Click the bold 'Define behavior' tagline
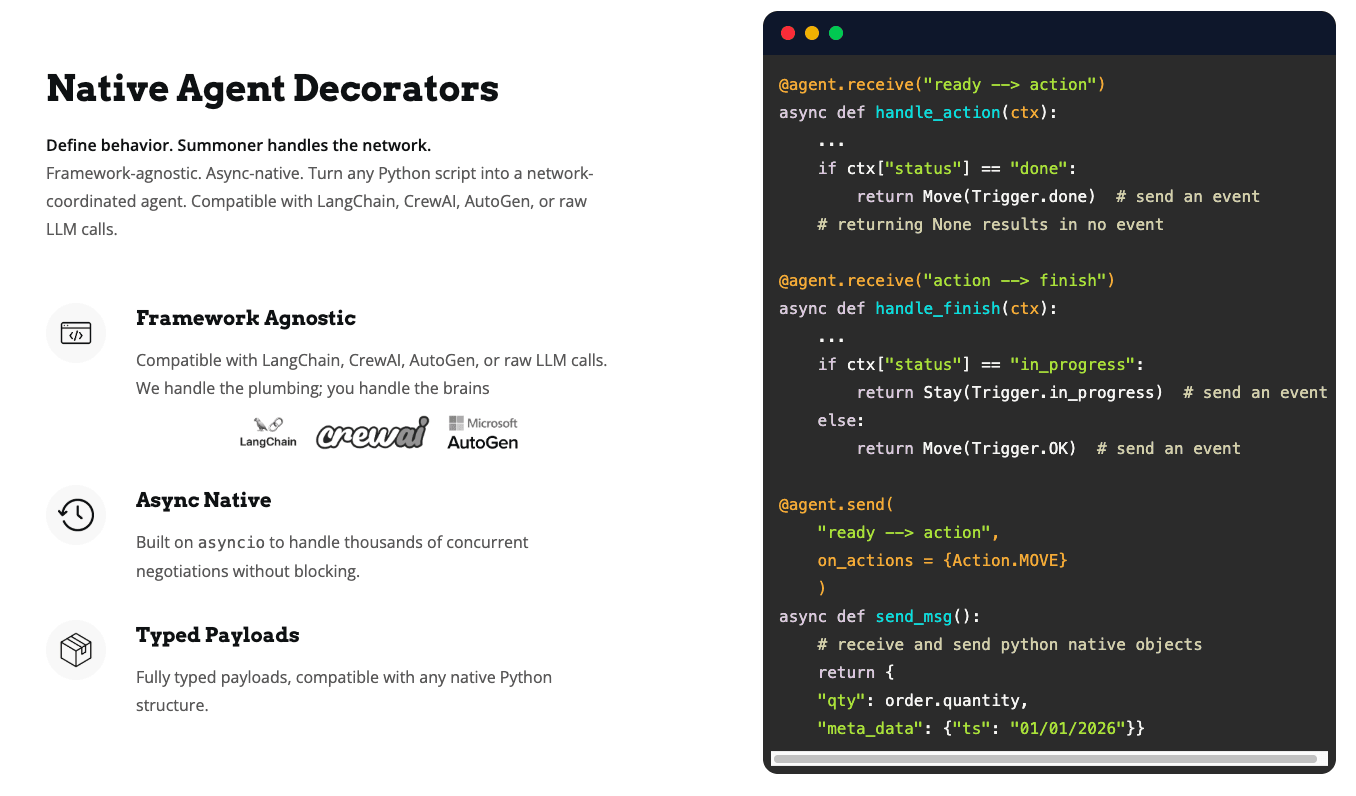 [x=238, y=145]
